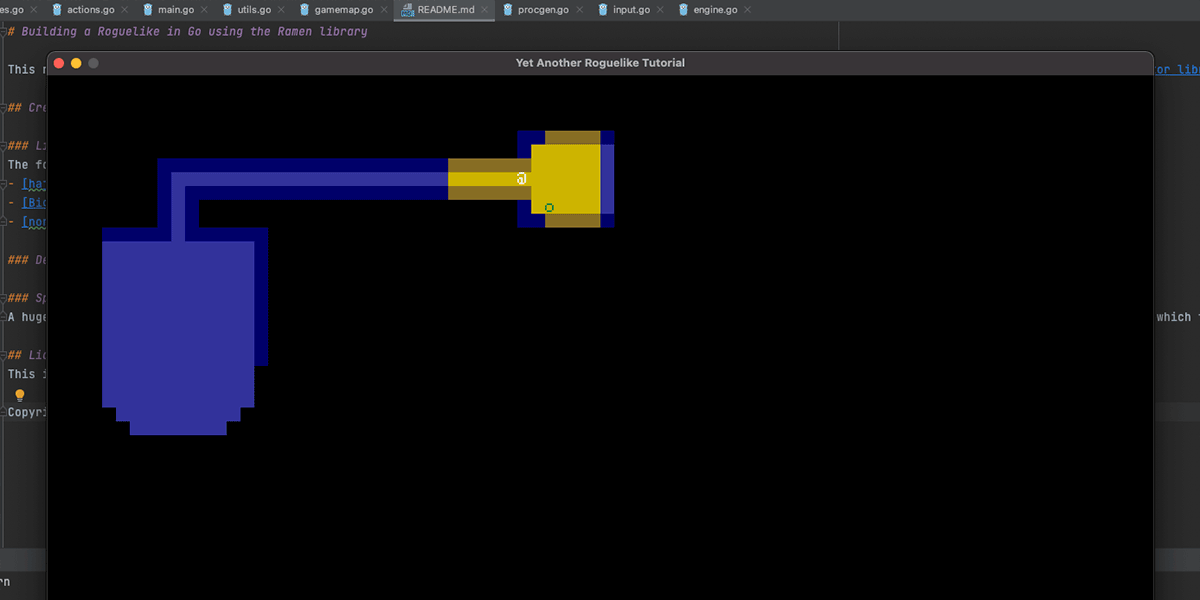Collapse the first subheading fold arrow in the gutter
The height and width of the screenshot is (600, 1200).
[4, 107]
